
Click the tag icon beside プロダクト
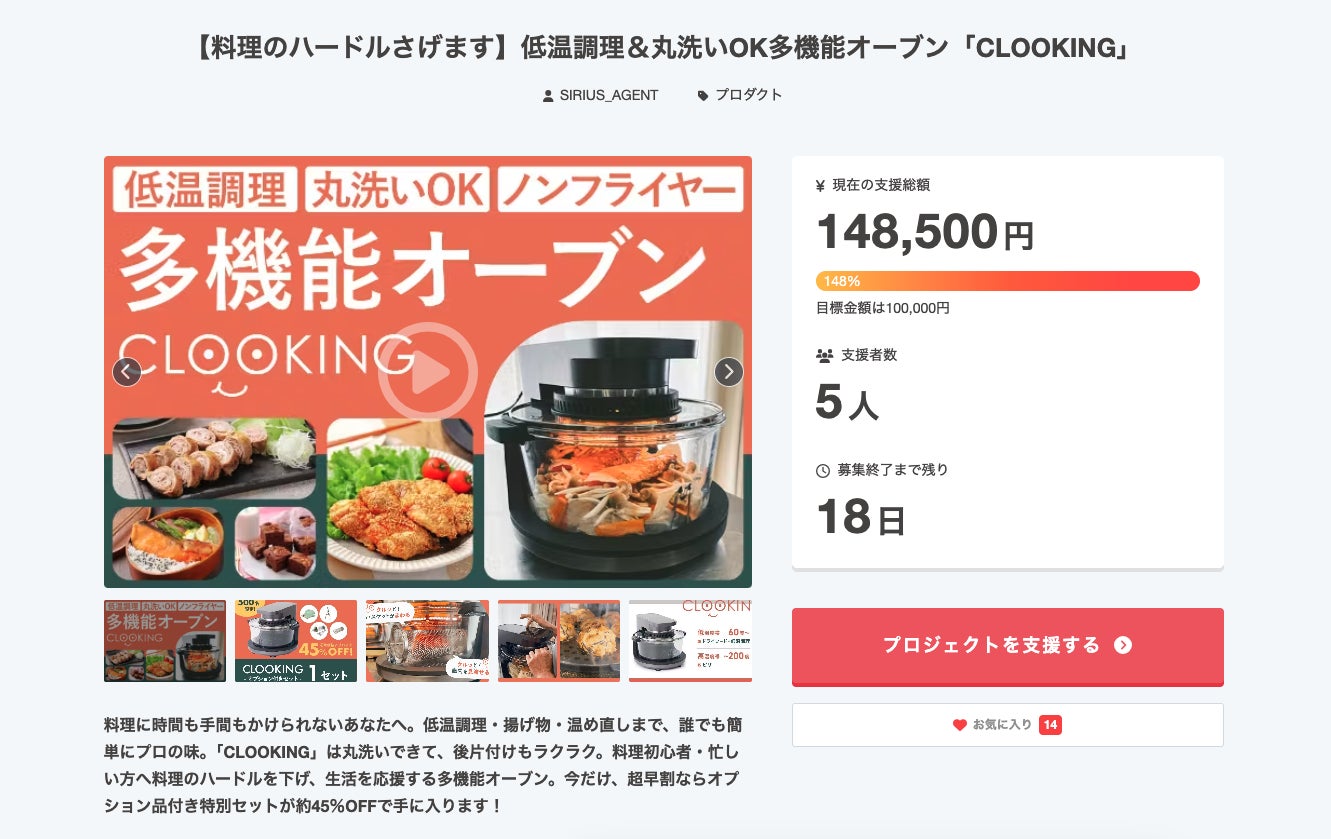pos(703,96)
